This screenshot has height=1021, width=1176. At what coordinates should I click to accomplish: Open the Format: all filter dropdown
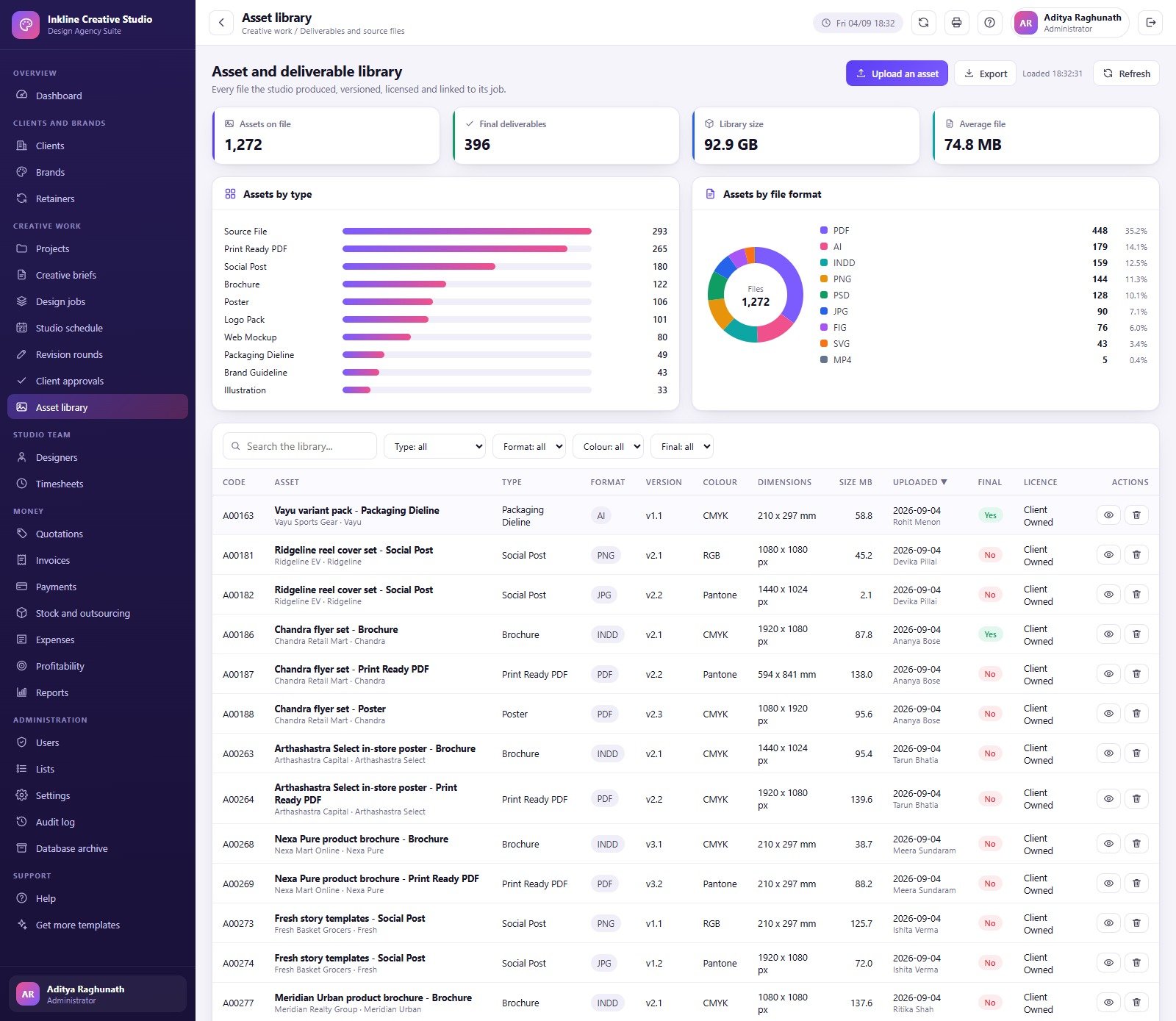pyautogui.click(x=529, y=446)
